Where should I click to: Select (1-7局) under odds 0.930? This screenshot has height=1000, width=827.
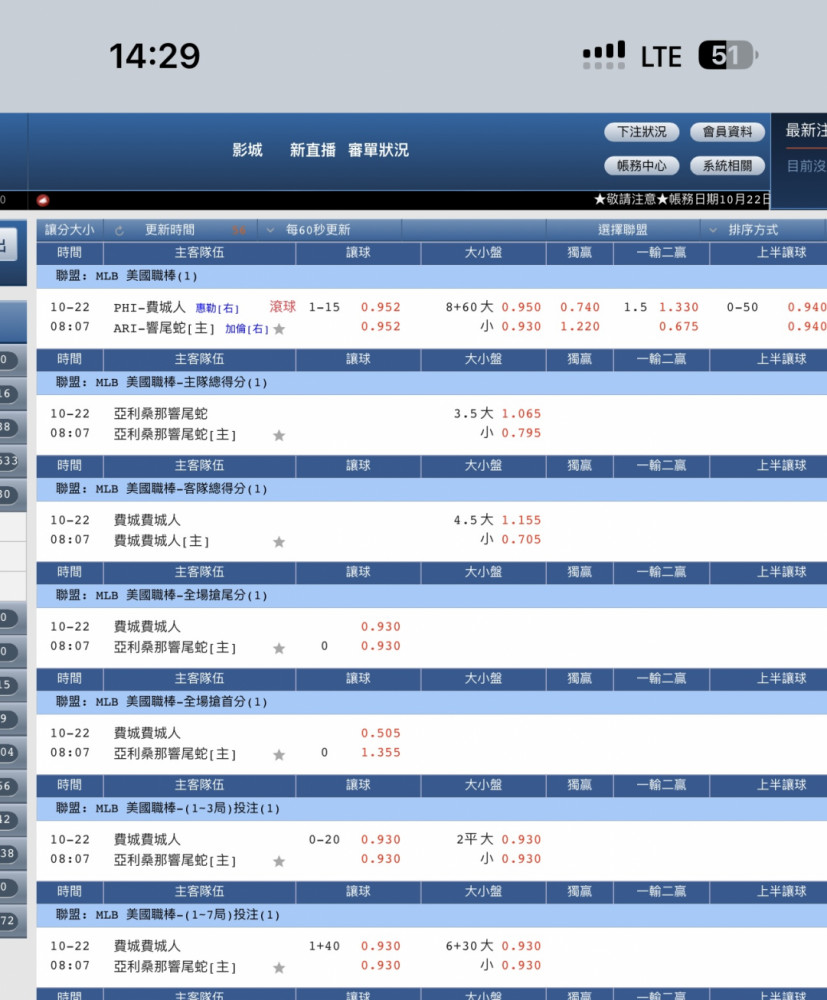[521, 966]
